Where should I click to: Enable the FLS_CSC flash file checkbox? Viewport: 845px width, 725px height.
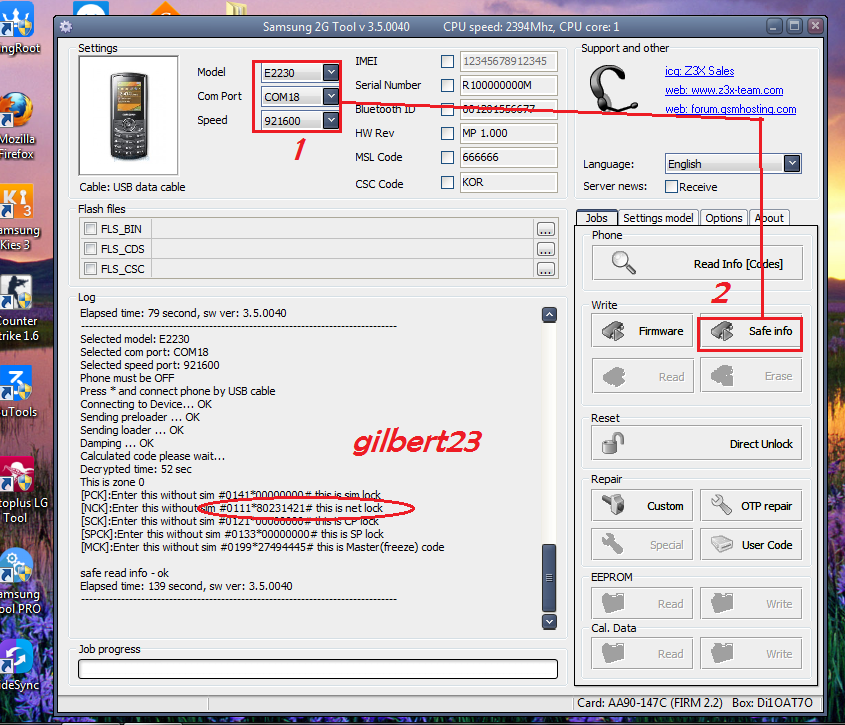[91, 268]
